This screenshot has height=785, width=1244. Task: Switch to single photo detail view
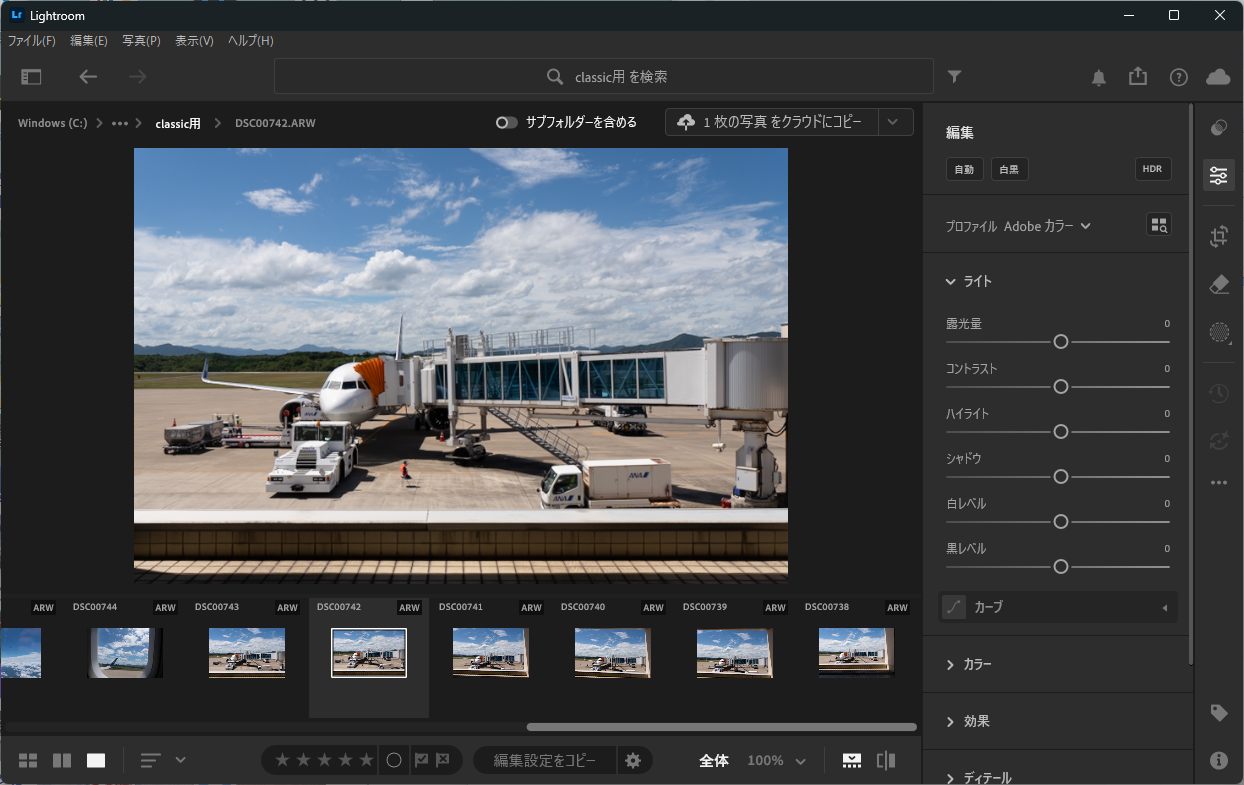(96, 761)
